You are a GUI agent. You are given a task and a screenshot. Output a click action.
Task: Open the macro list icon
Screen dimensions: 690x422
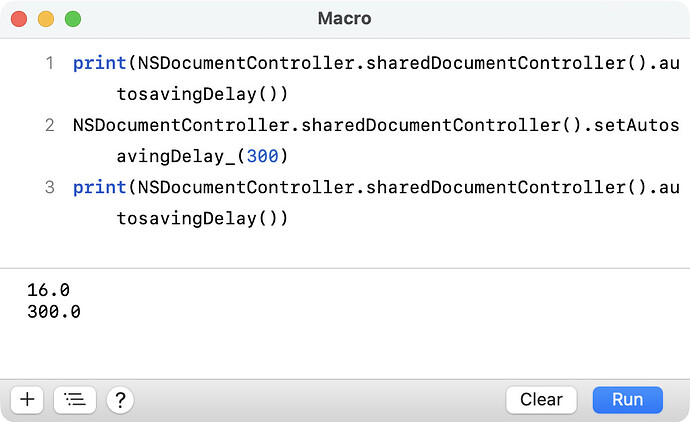pyautogui.click(x=74, y=400)
